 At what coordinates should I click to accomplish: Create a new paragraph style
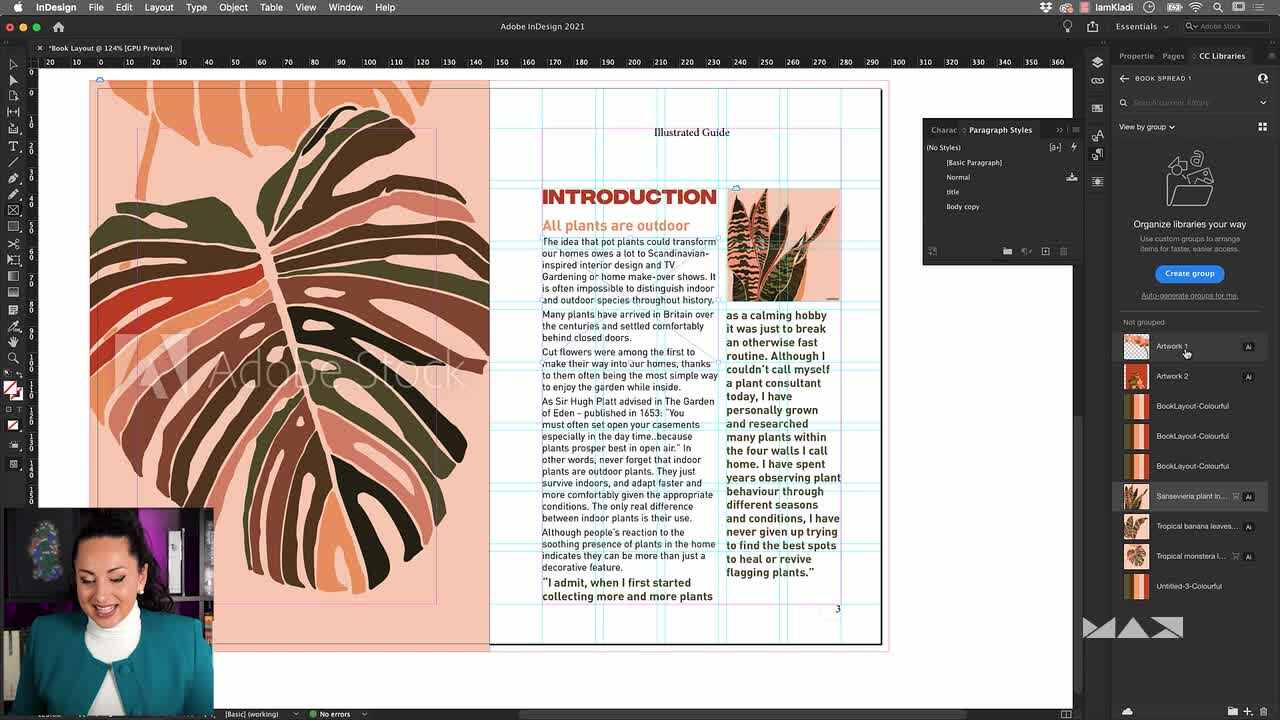[1046, 251]
